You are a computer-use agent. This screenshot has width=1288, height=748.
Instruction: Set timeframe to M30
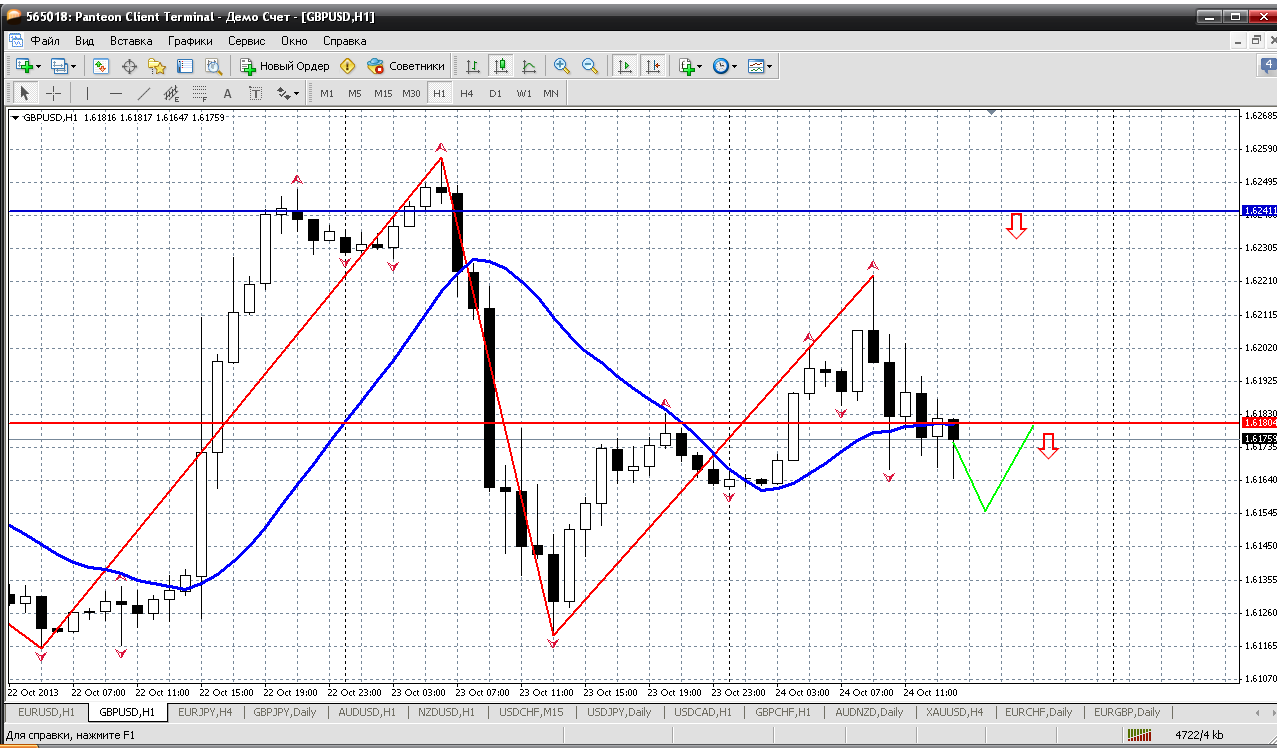click(411, 93)
